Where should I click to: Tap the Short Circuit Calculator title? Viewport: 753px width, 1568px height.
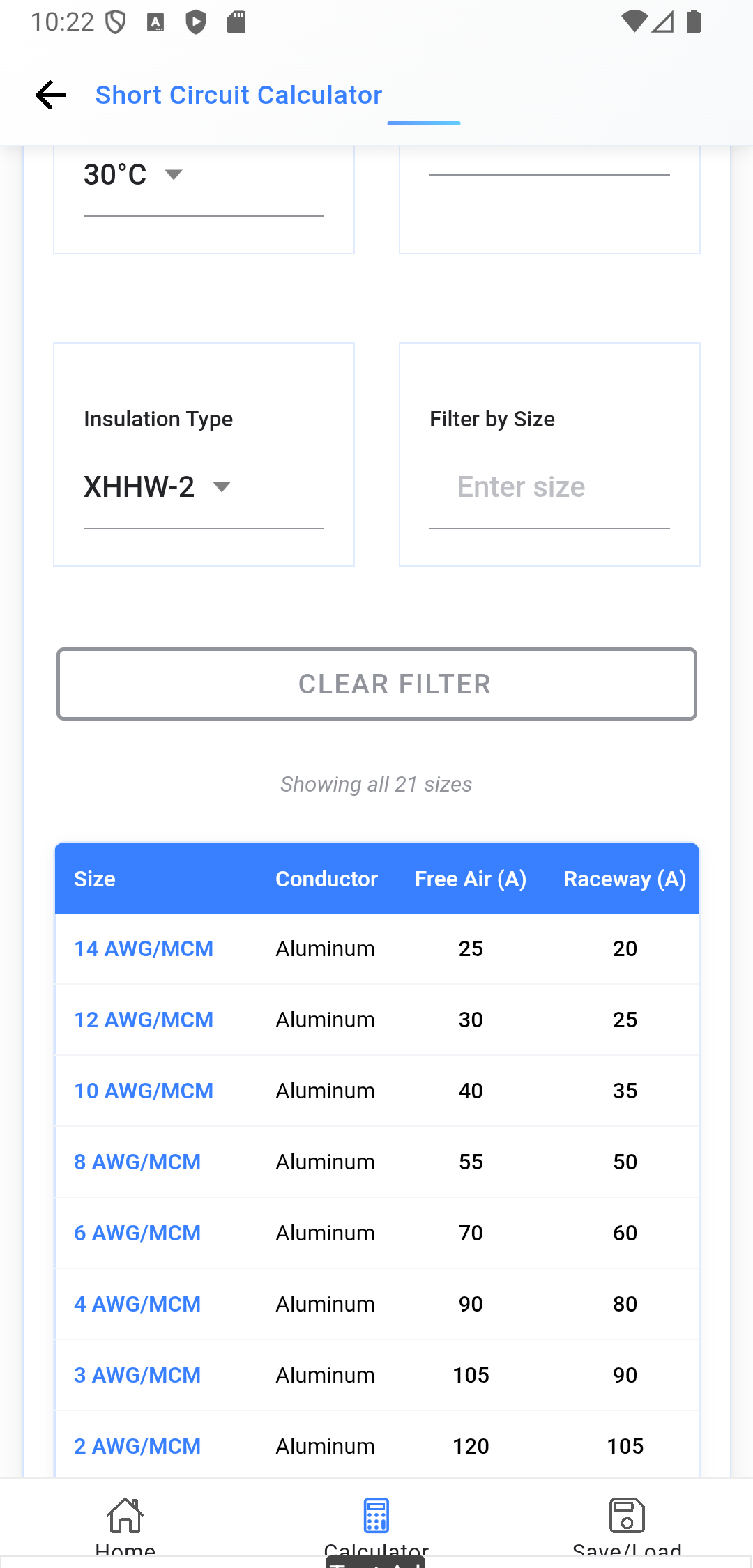pos(238,95)
